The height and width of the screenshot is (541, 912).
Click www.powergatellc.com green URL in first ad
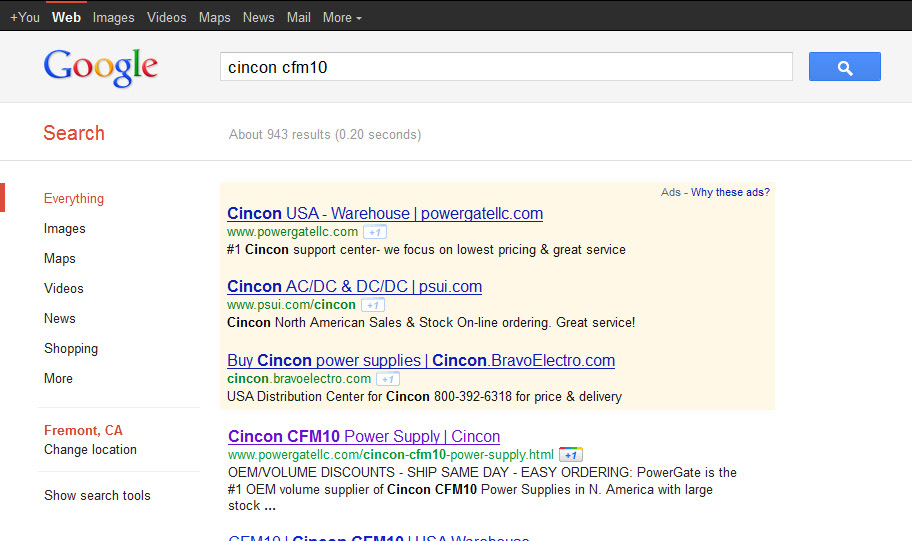[293, 232]
